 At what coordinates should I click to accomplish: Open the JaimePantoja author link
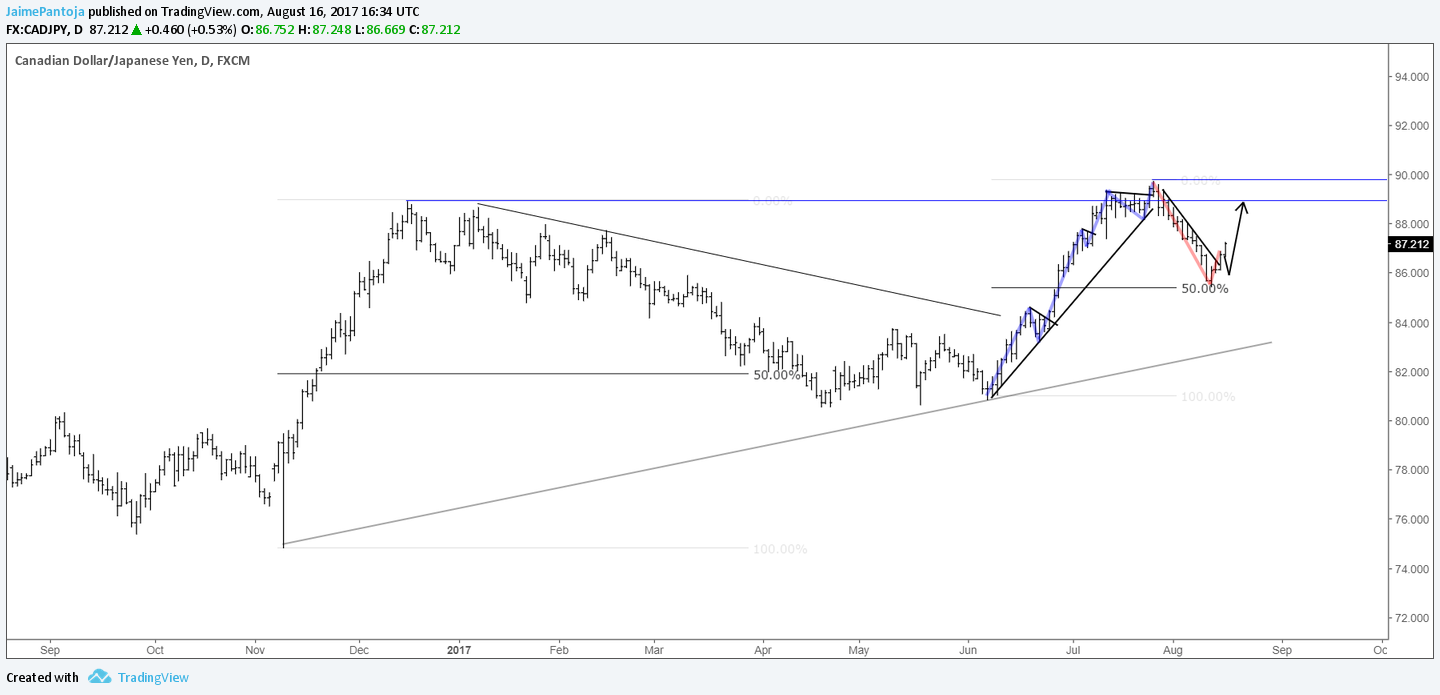point(44,11)
